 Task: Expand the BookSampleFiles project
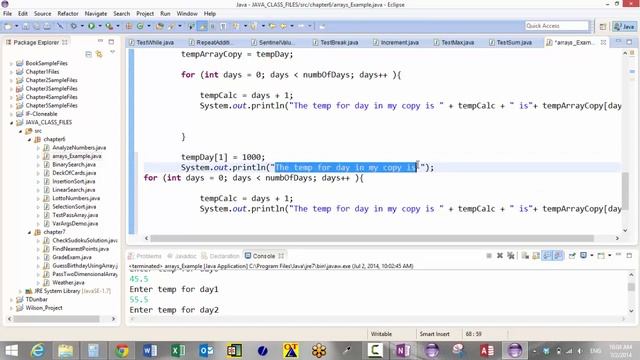(11, 63)
